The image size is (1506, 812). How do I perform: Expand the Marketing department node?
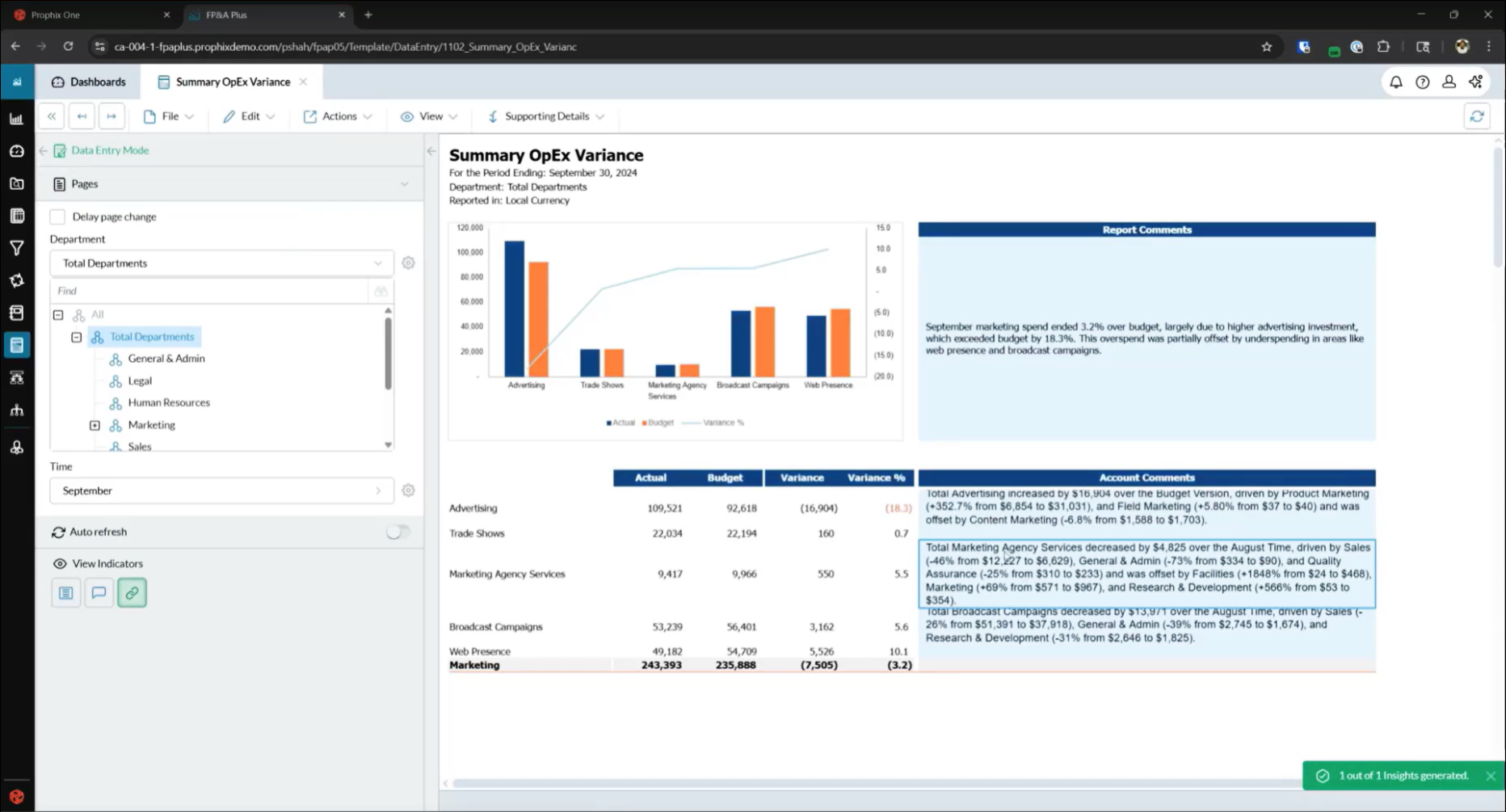[95, 425]
